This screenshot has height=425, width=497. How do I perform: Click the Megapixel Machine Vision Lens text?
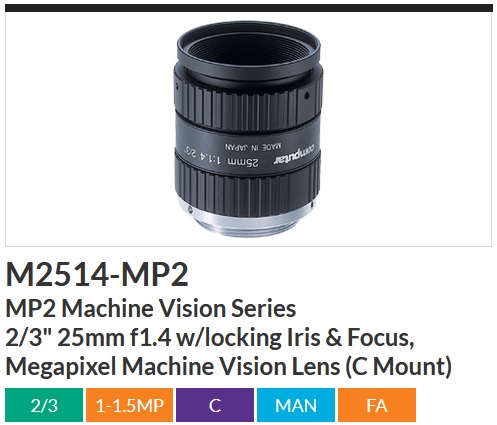click(173, 367)
